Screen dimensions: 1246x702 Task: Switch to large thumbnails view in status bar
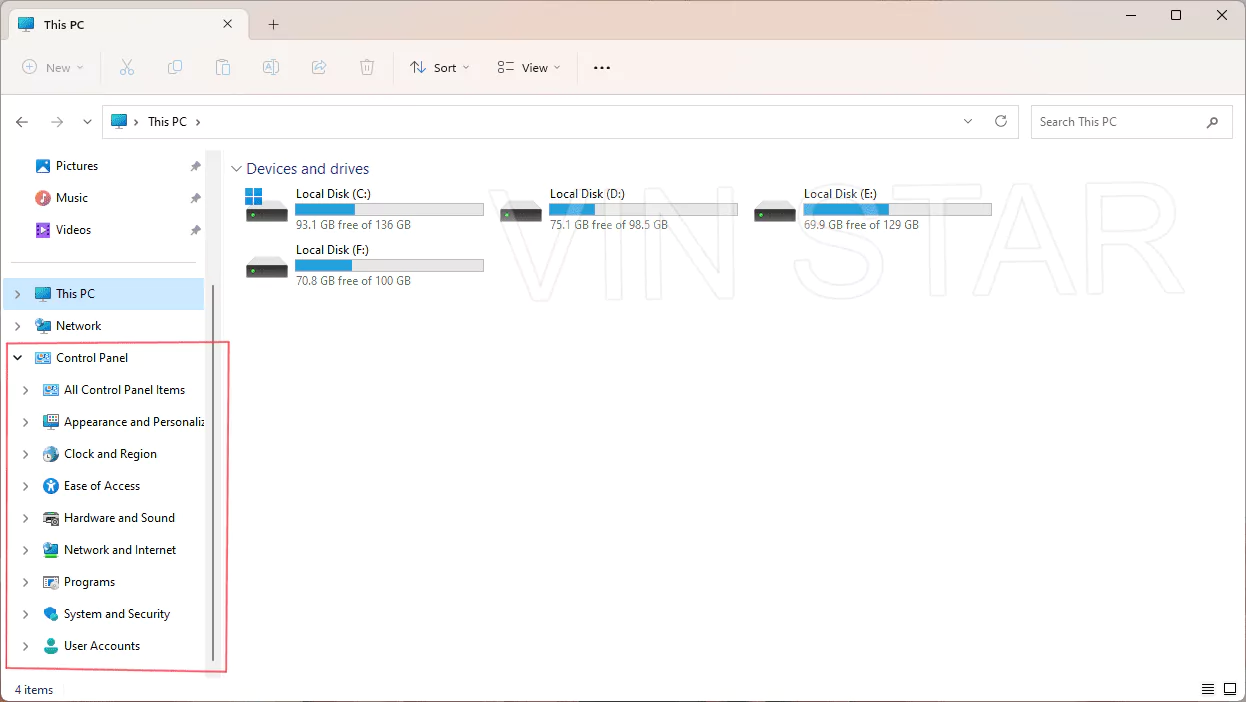(x=1229, y=689)
